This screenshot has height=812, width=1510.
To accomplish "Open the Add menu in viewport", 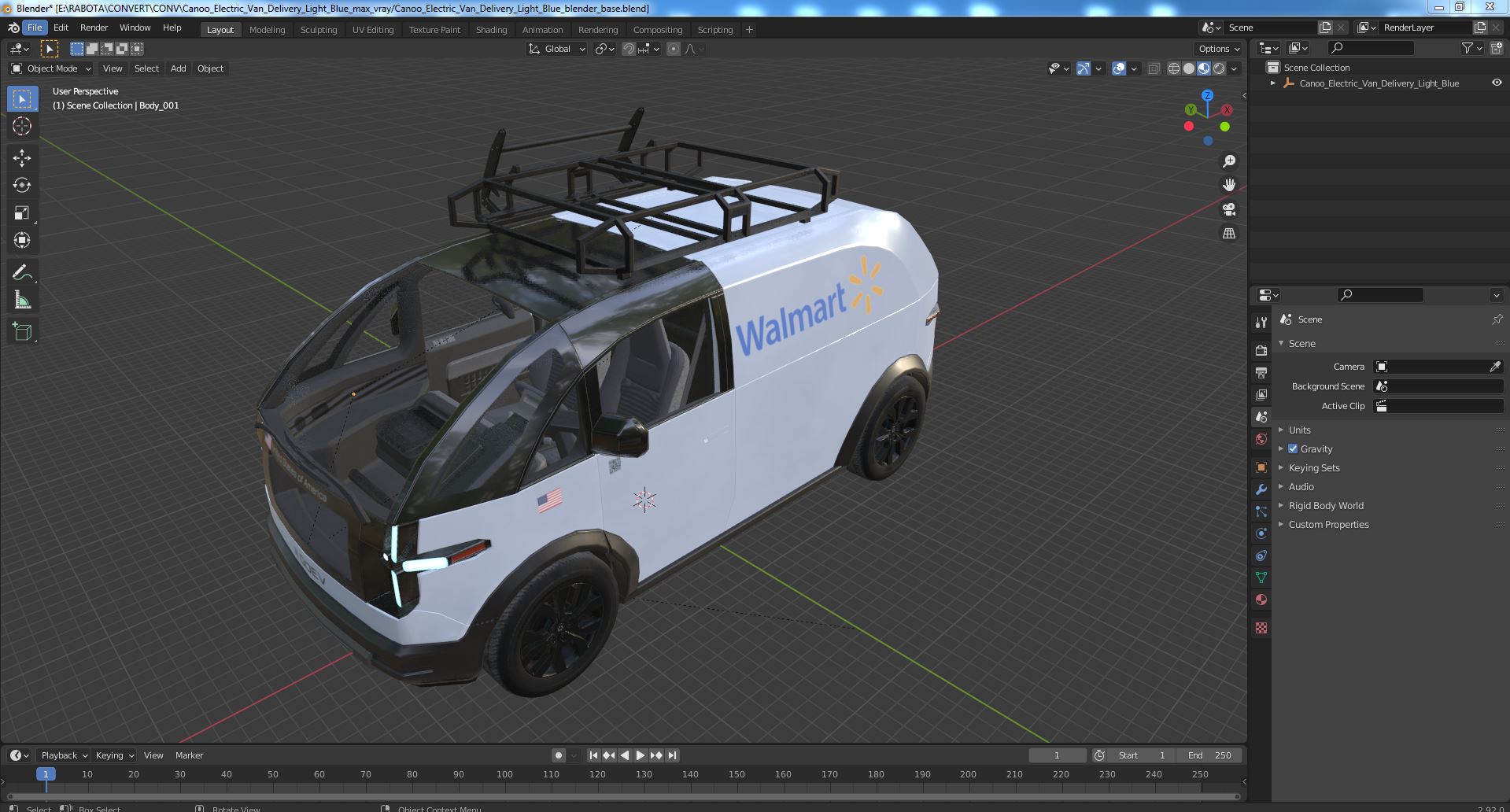I will point(179,68).
